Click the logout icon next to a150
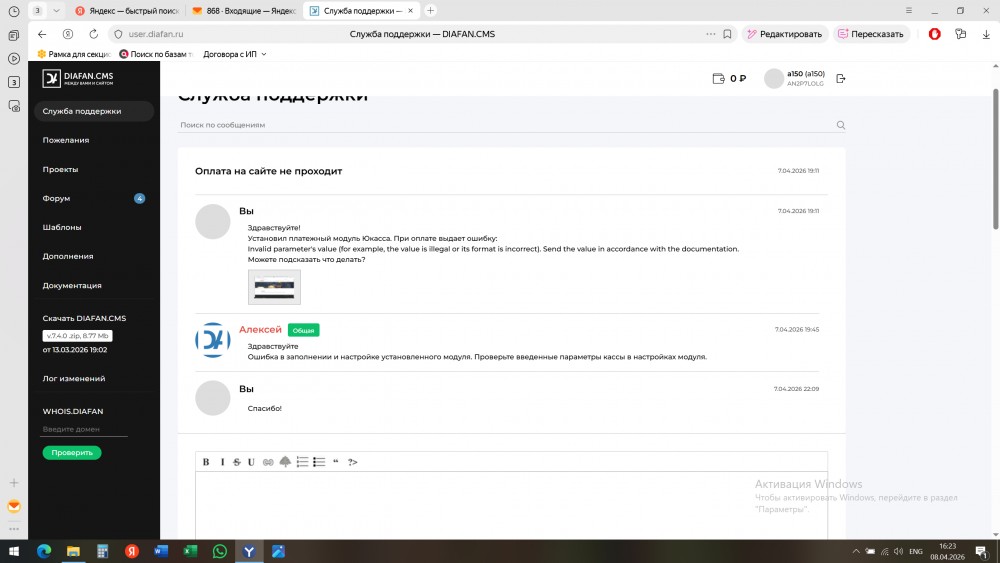1000x563 pixels. point(840,79)
